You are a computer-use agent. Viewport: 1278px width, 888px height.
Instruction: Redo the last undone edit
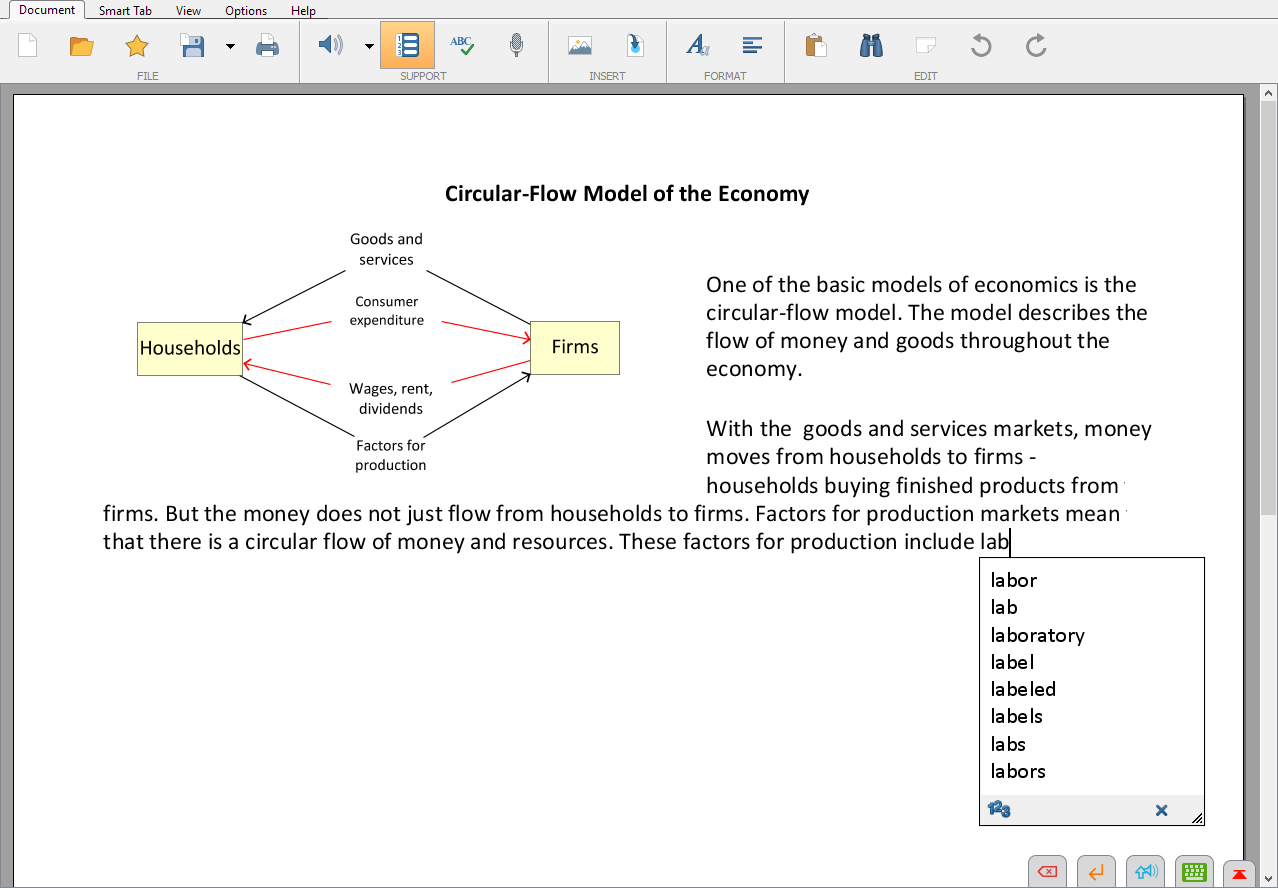pyautogui.click(x=1036, y=45)
